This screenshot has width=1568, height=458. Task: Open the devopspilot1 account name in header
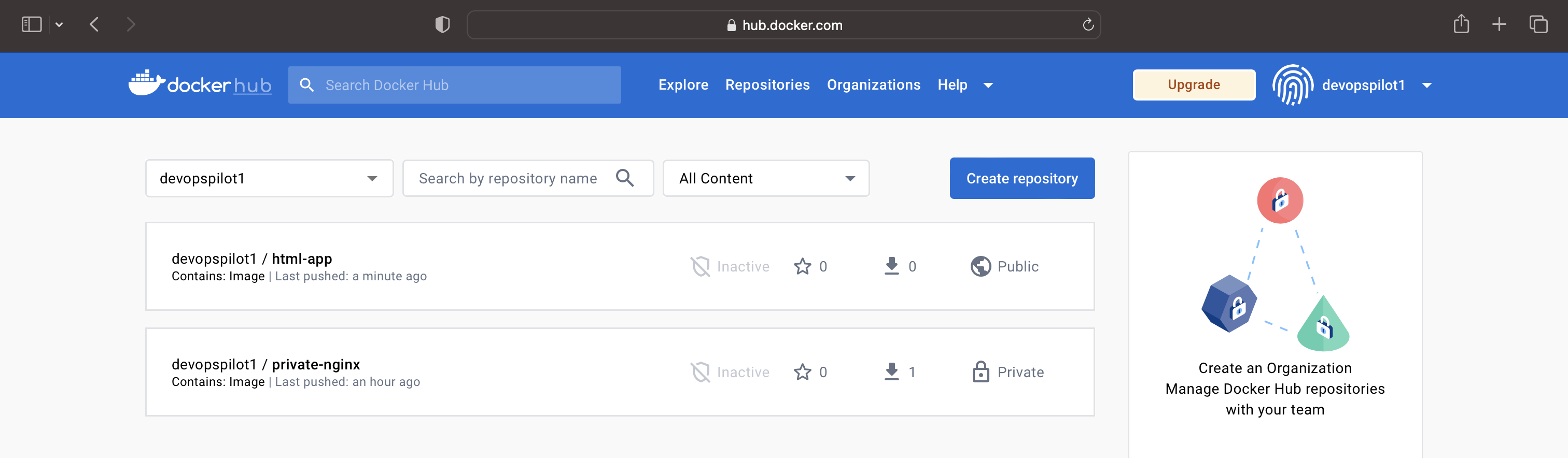pos(1363,85)
